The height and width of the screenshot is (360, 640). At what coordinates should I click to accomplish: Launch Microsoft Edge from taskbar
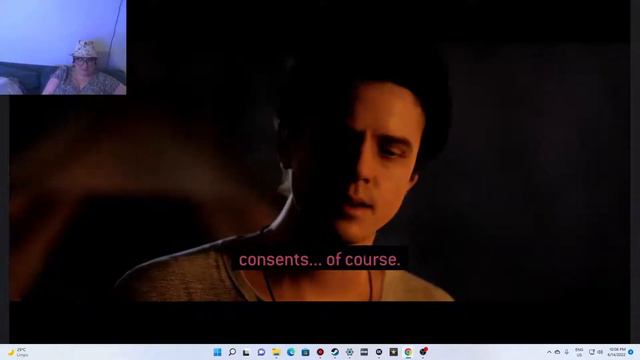point(291,352)
